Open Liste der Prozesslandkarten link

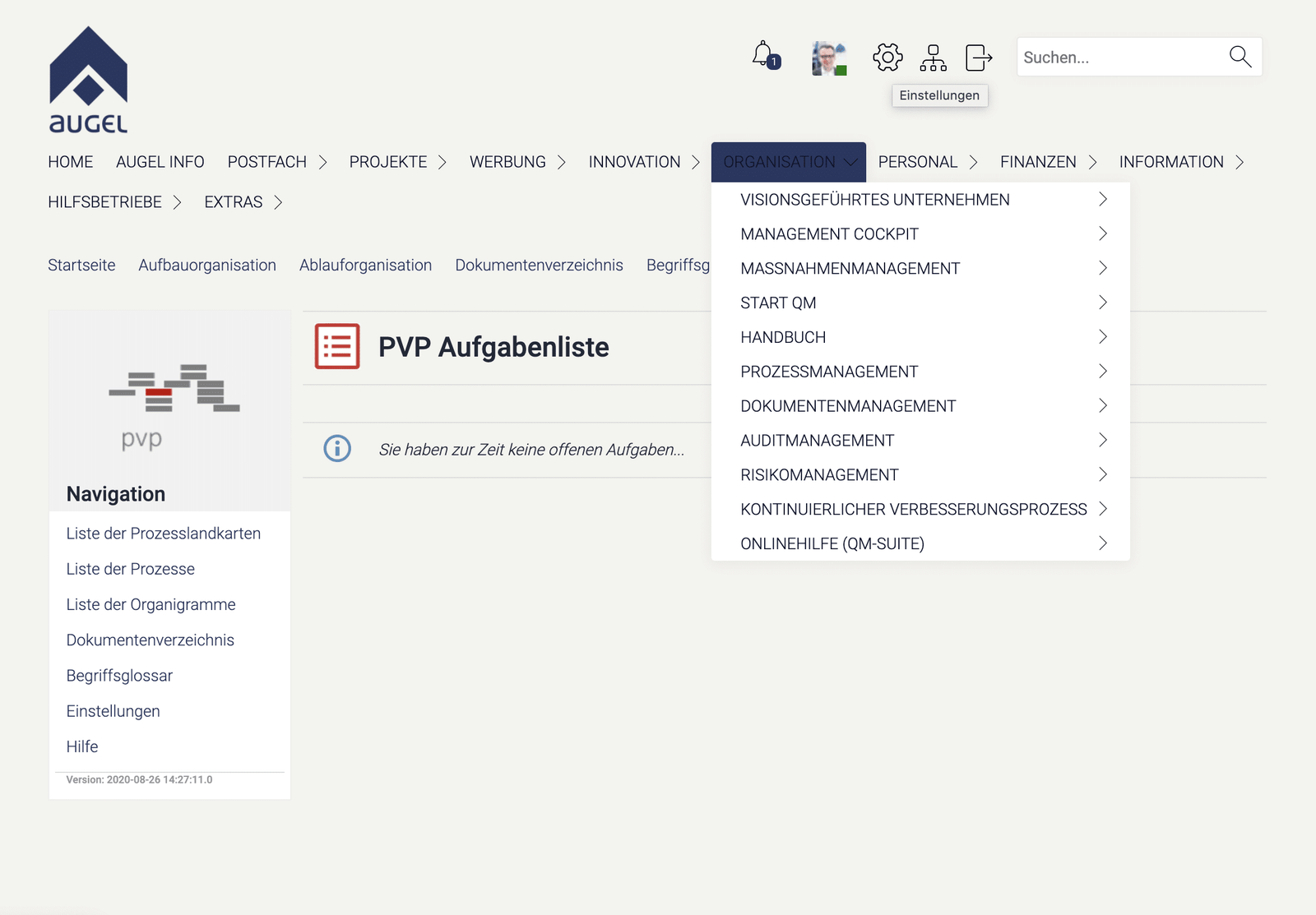click(163, 534)
